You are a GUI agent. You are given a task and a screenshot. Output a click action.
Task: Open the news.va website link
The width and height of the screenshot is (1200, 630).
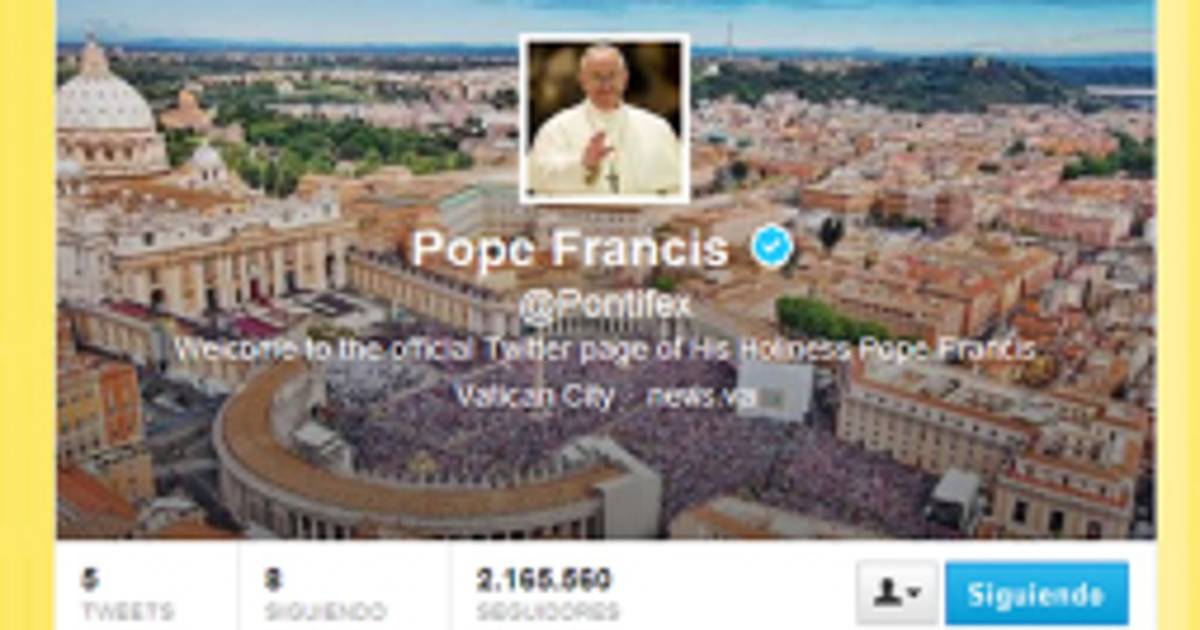700,396
